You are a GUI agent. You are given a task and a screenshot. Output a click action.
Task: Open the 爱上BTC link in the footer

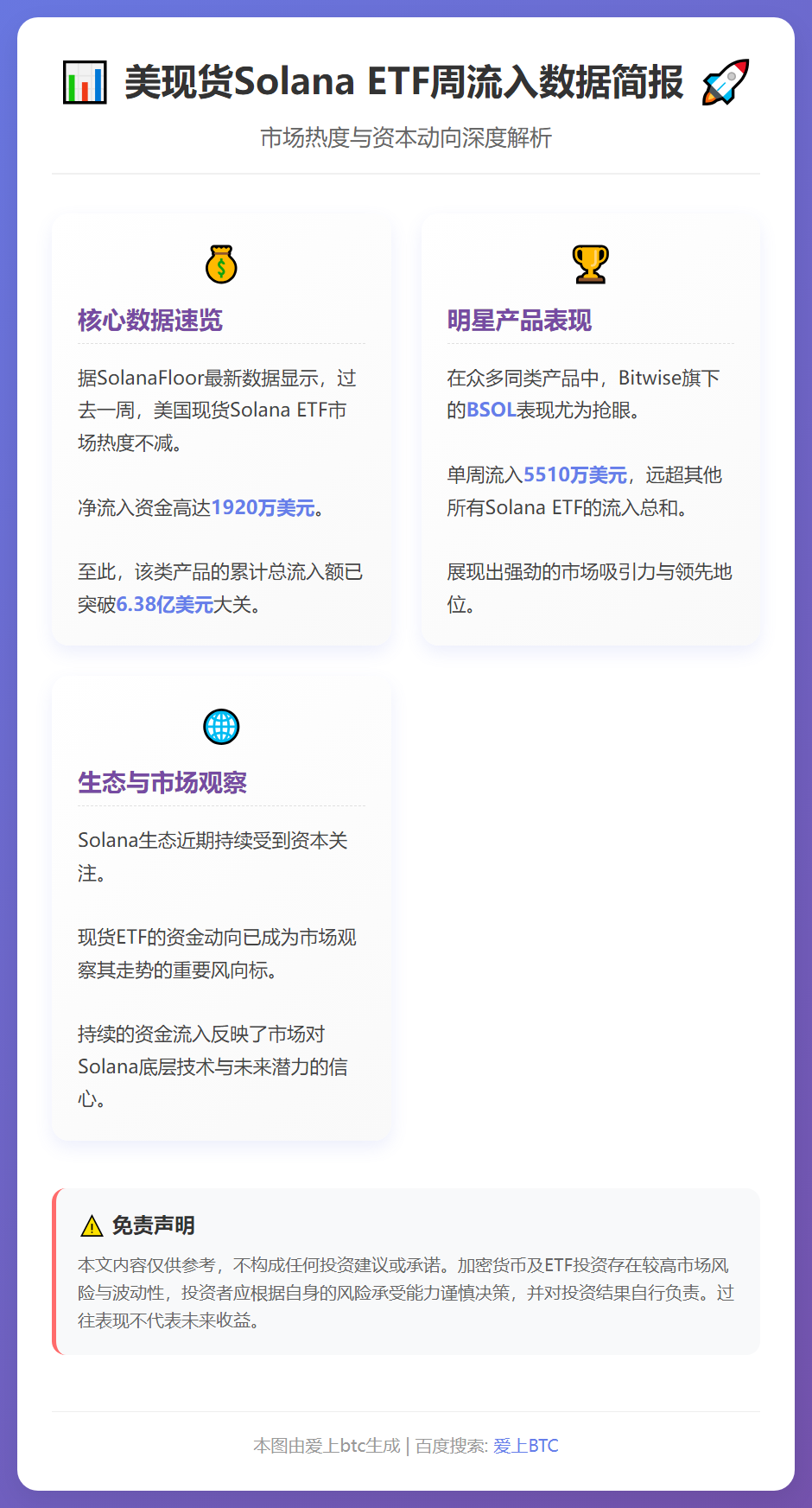(526, 1446)
